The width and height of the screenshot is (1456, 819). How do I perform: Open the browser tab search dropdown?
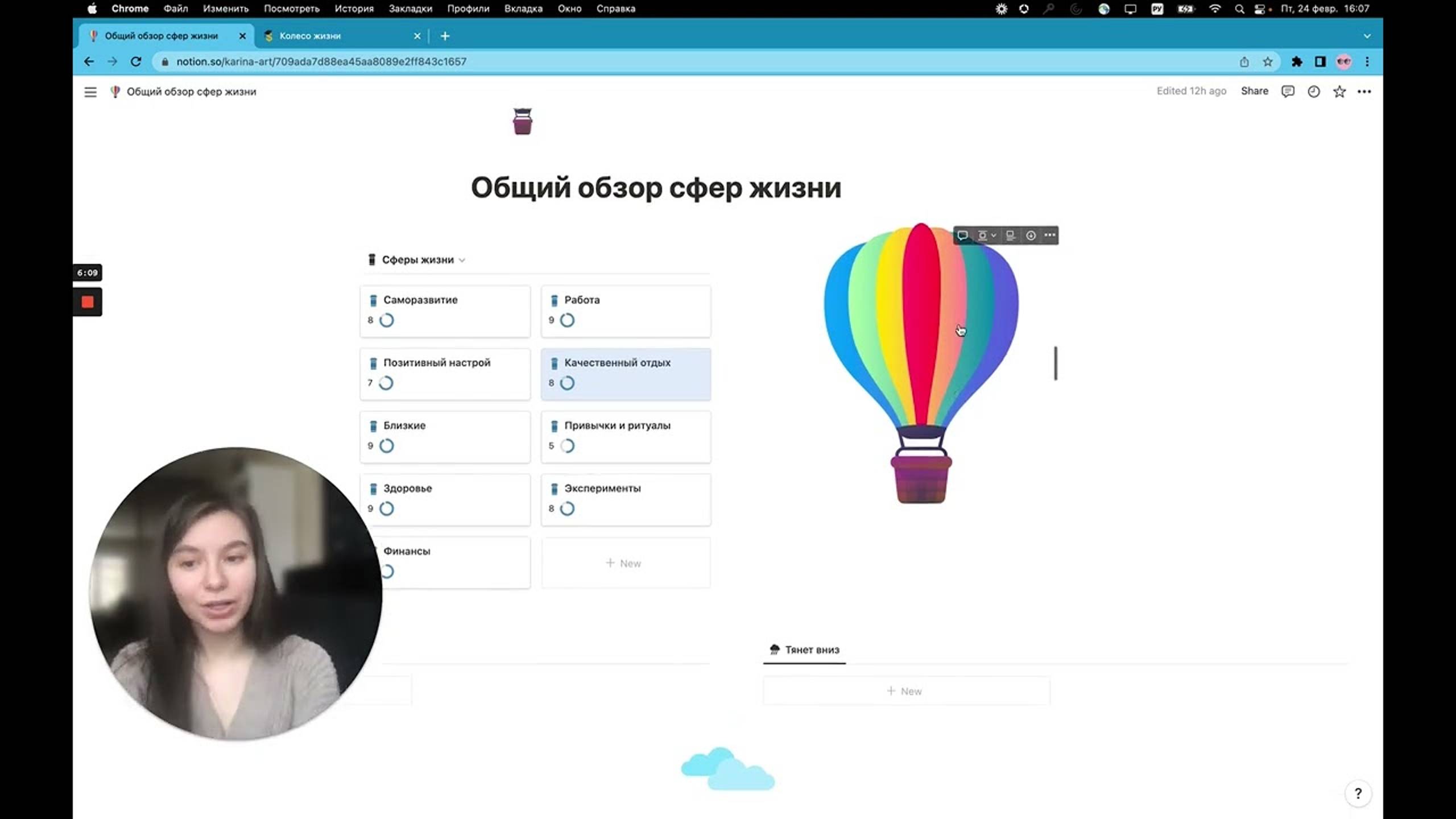1367,36
